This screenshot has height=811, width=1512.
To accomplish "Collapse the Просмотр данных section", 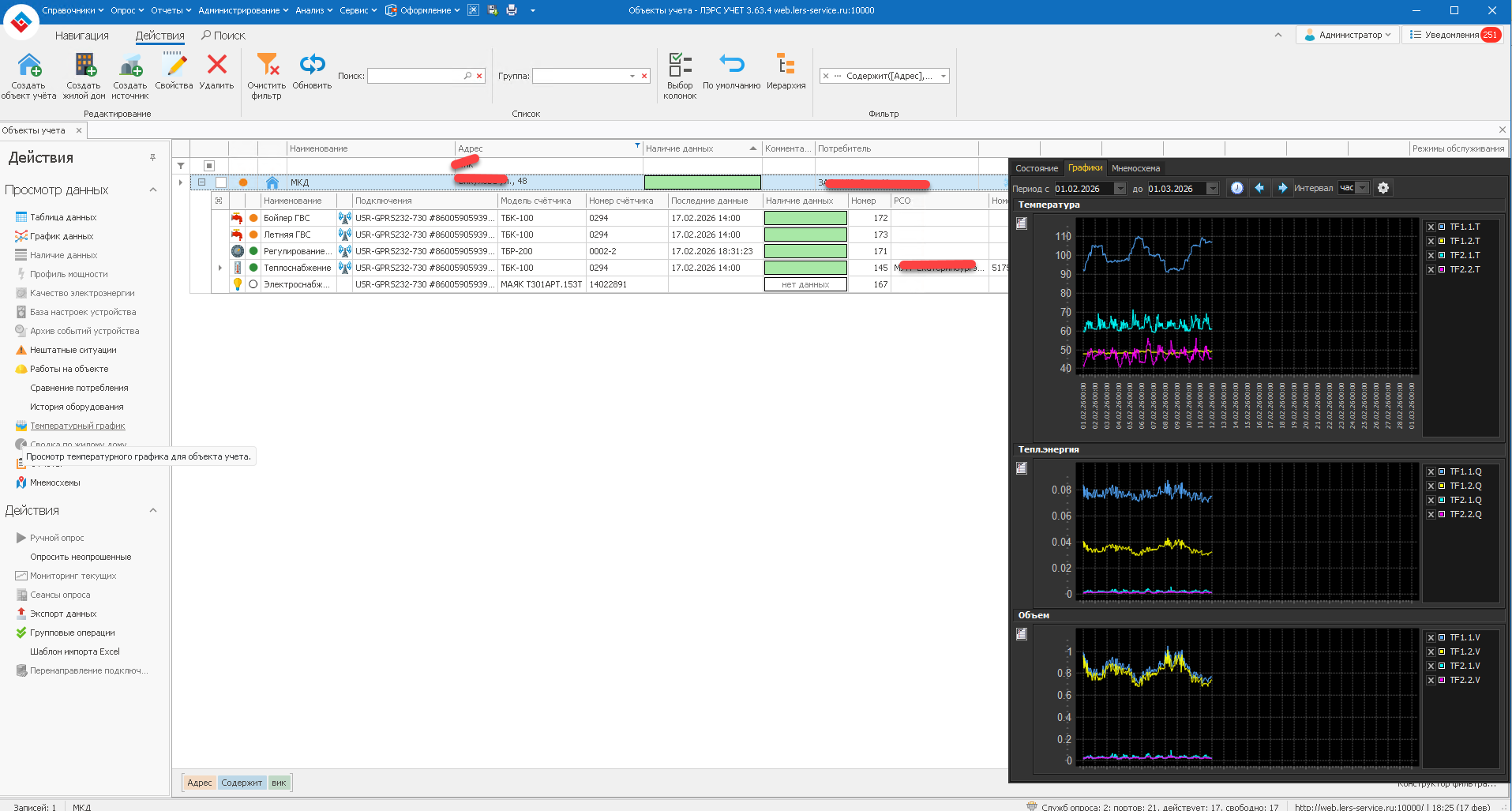I will 153,190.
